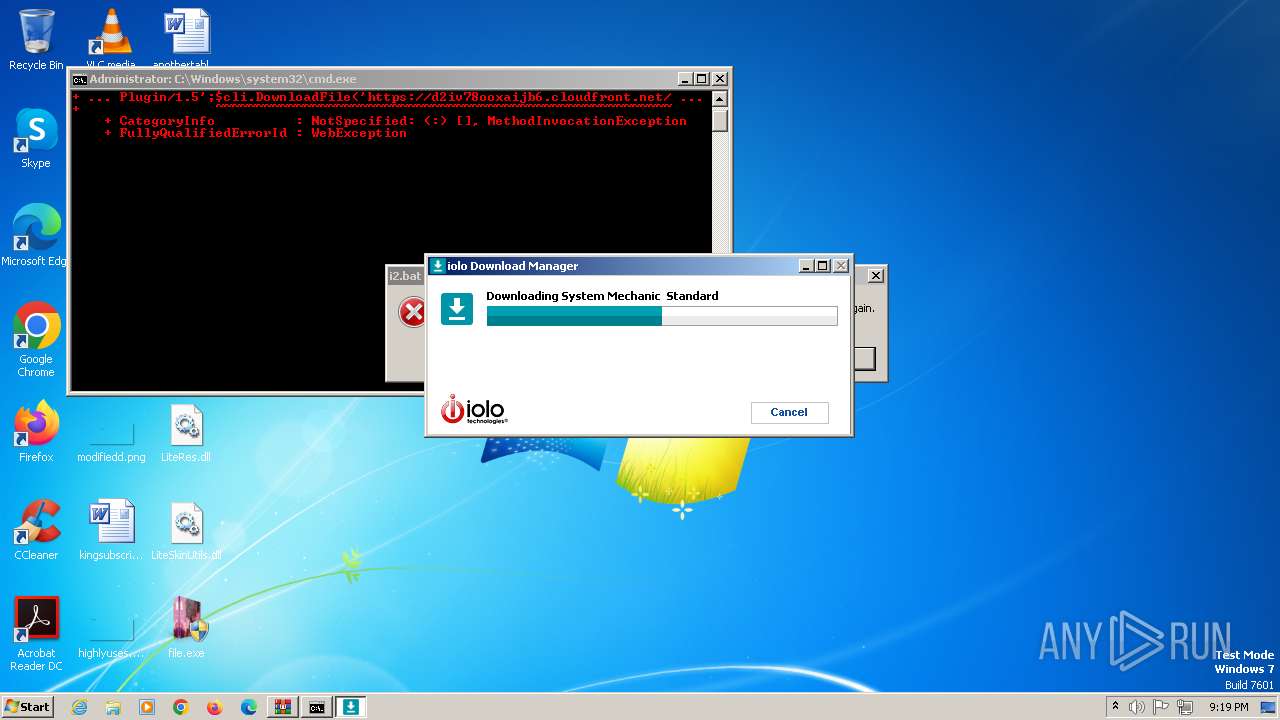This screenshot has width=1280, height=720.
Task: Minimize the iolo Download Manager window
Action: (x=806, y=266)
